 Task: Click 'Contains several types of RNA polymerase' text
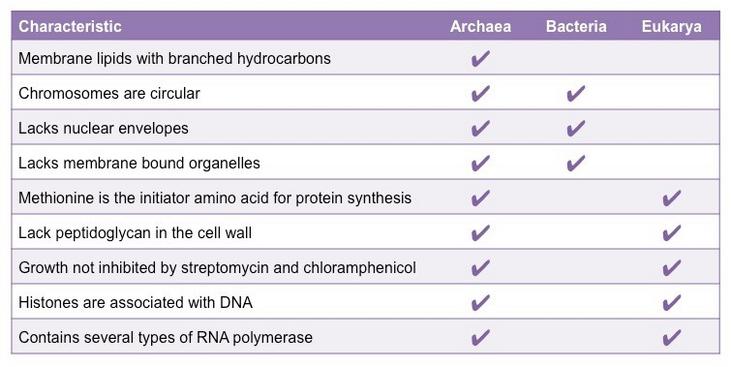click(x=166, y=337)
